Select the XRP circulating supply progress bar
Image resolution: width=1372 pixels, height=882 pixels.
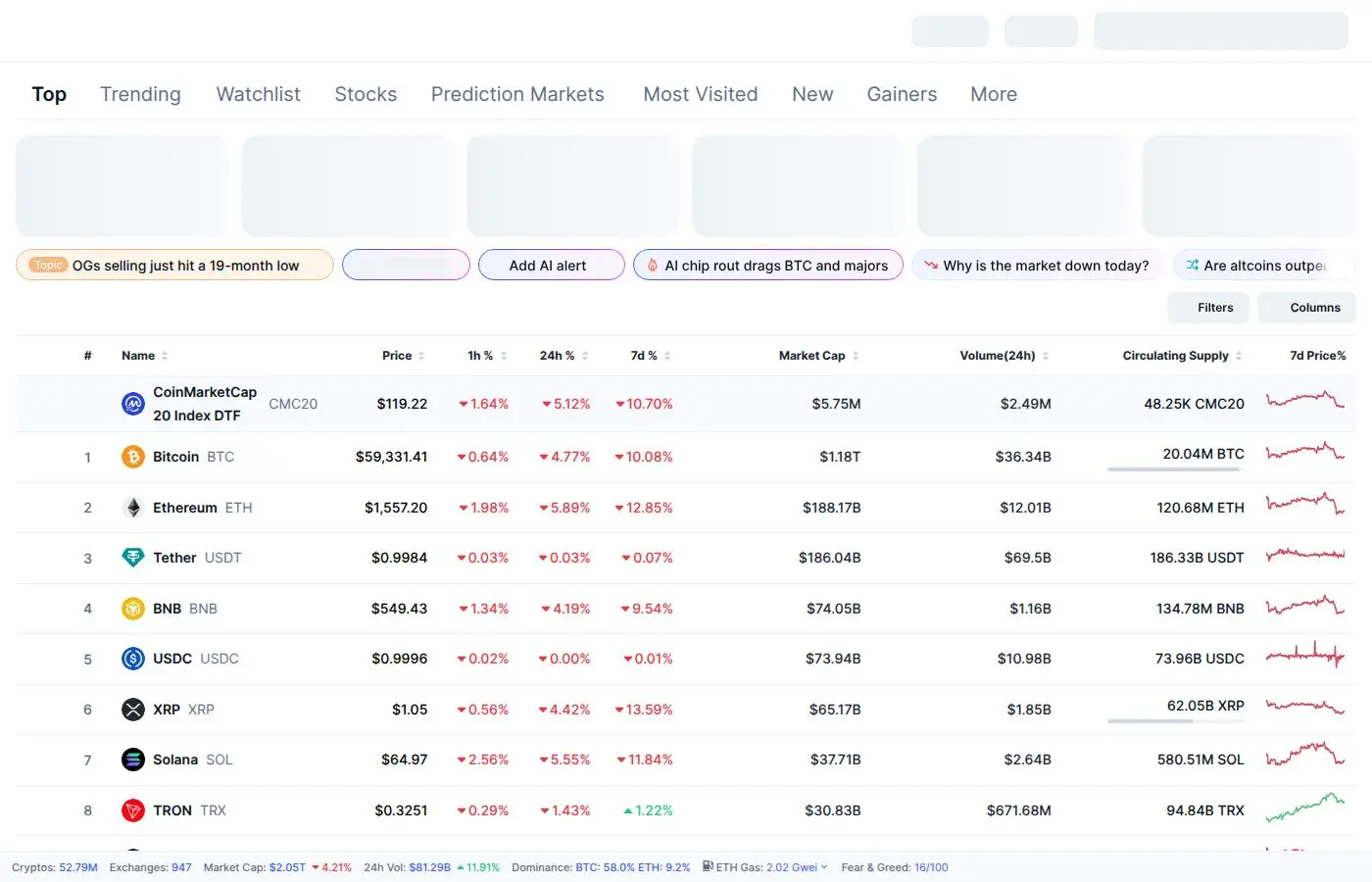pyautogui.click(x=1176, y=721)
